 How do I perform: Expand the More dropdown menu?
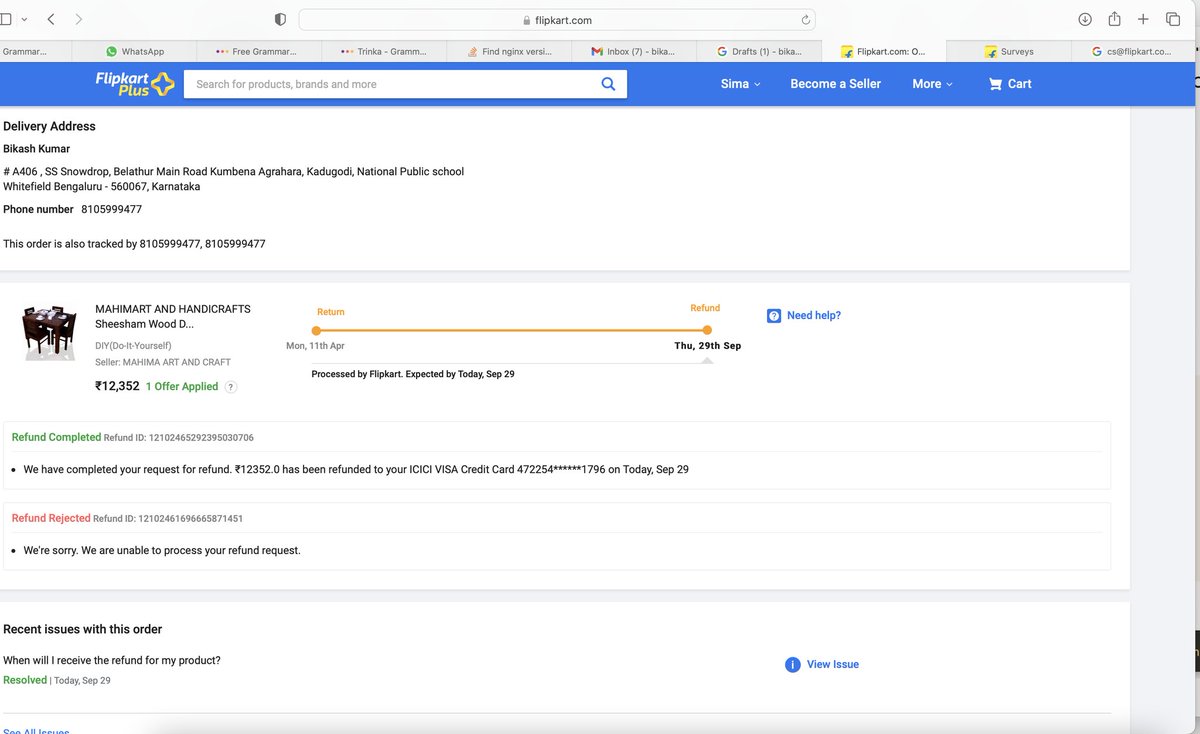[932, 84]
